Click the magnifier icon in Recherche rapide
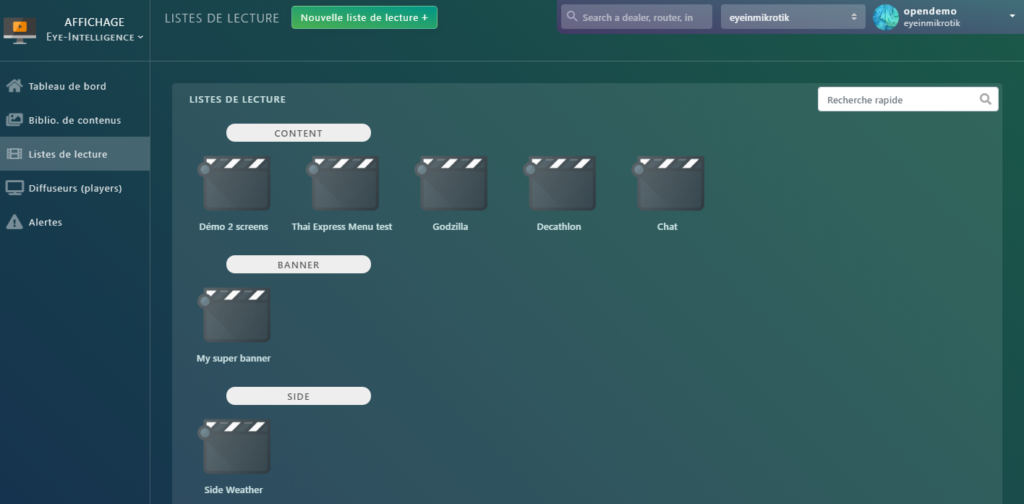 click(985, 99)
